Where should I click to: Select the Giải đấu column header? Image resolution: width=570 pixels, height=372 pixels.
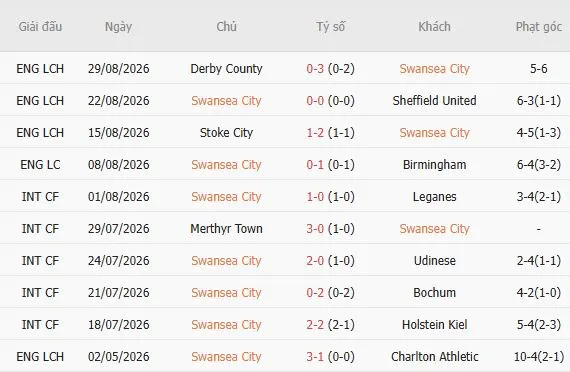pyautogui.click(x=40, y=27)
